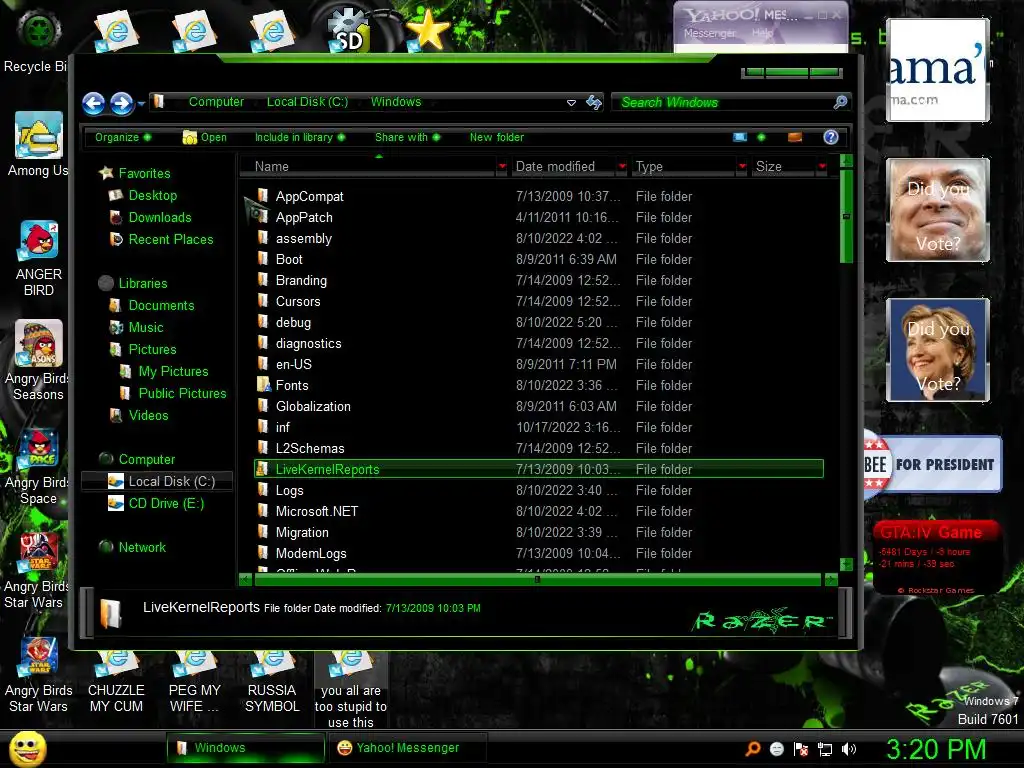Select Desktop under Favorites
The height and width of the screenshot is (768, 1024).
pos(152,195)
